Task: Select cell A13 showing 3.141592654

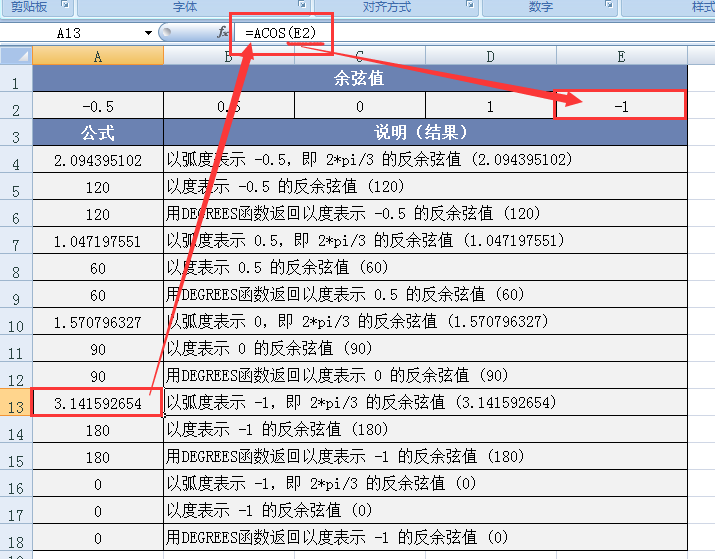Action: (98, 402)
